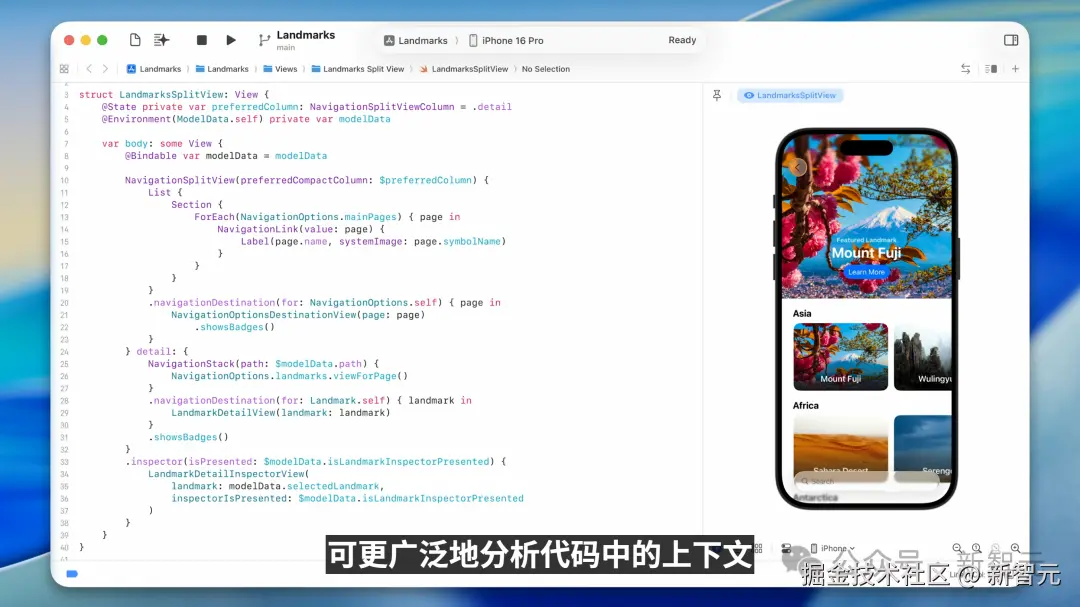Viewport: 1080px width, 607px height.
Task: Open the Landmarks scheme selector
Action: (415, 41)
